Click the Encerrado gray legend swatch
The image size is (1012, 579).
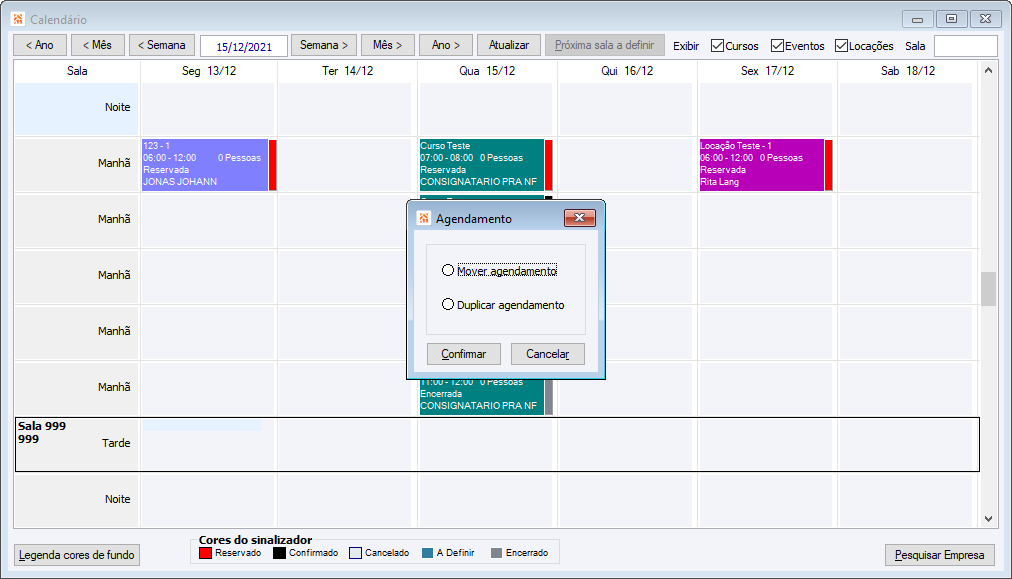(x=496, y=553)
